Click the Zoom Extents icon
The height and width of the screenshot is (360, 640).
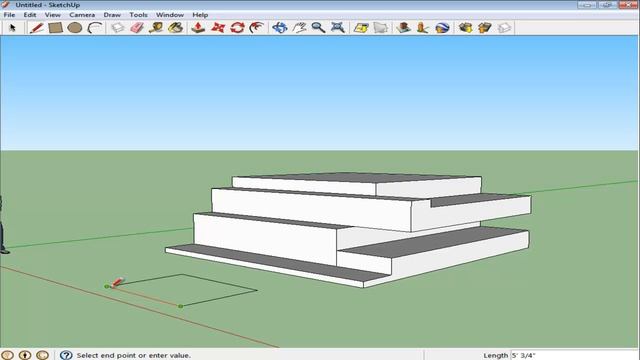click(338, 28)
